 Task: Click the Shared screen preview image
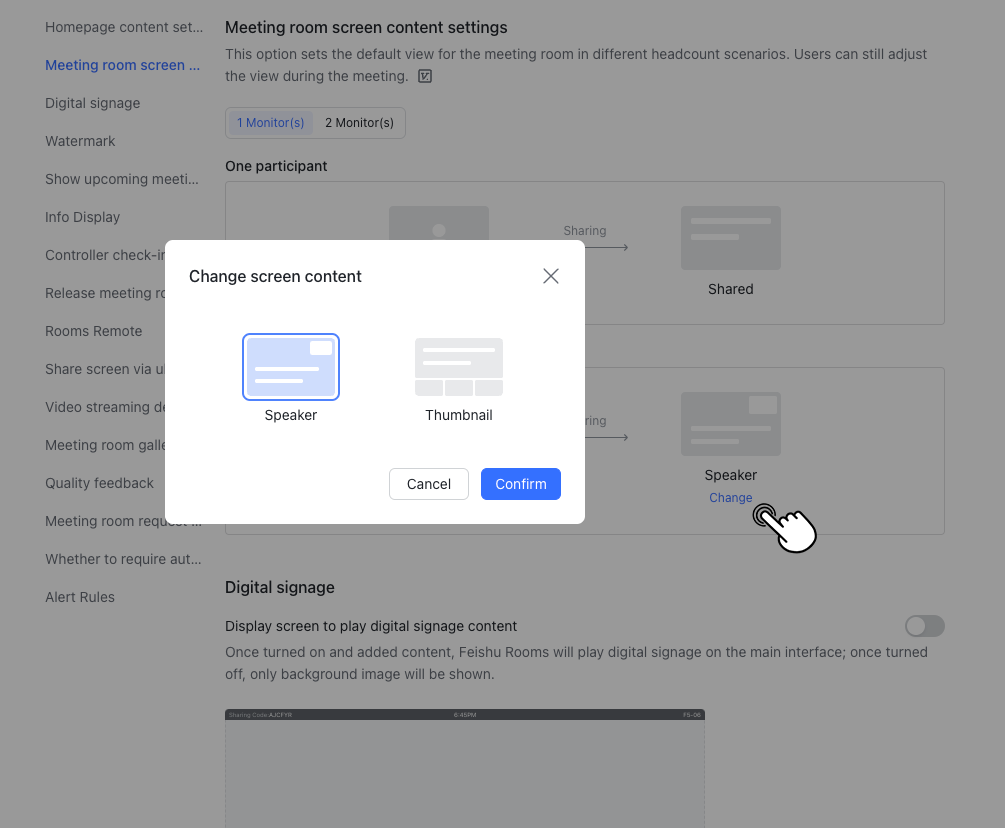tap(730, 238)
